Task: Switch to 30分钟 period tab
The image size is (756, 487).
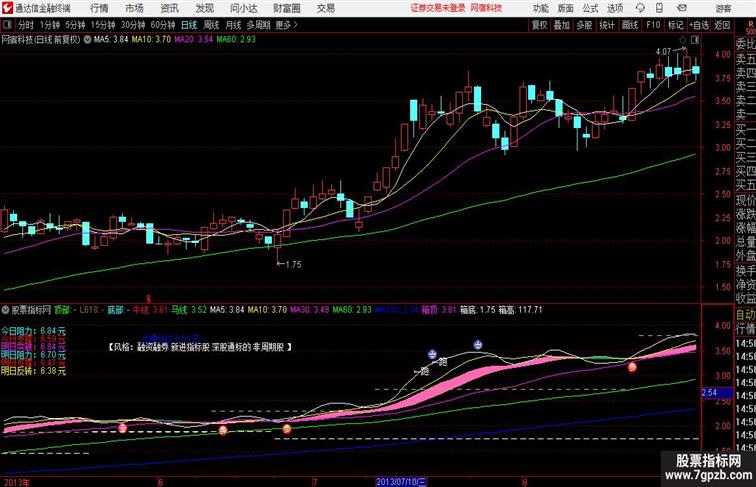Action: coord(133,25)
